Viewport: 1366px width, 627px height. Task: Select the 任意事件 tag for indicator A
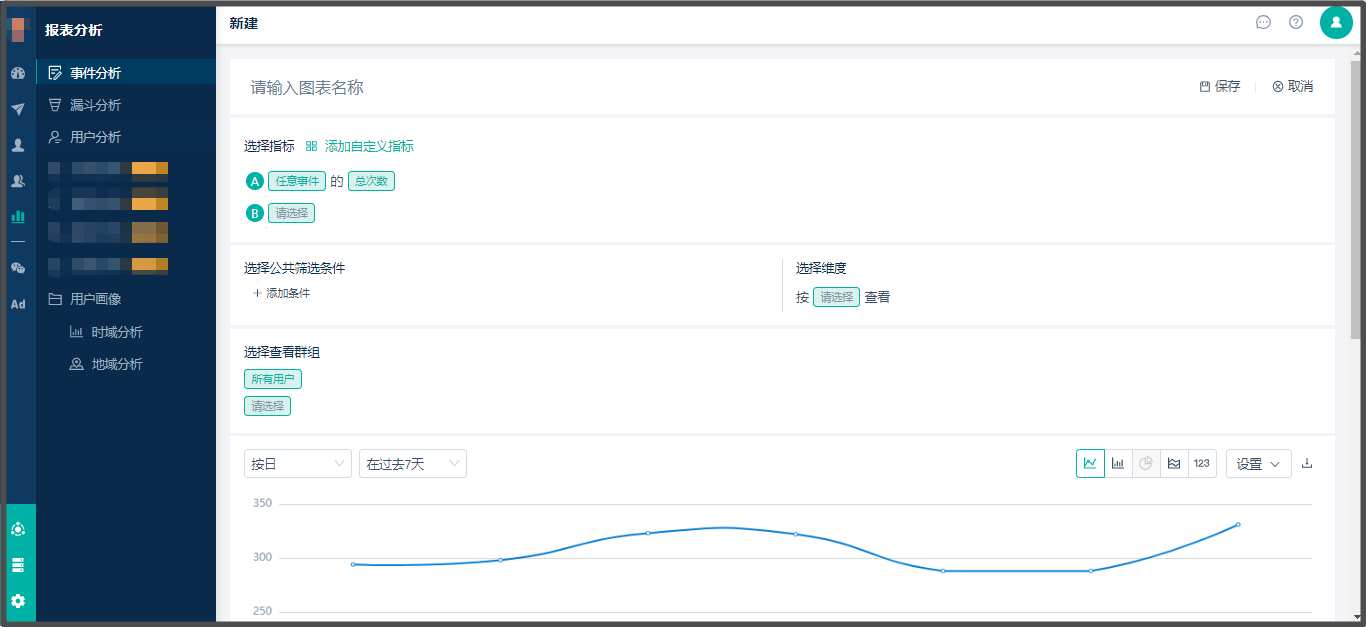pos(297,181)
